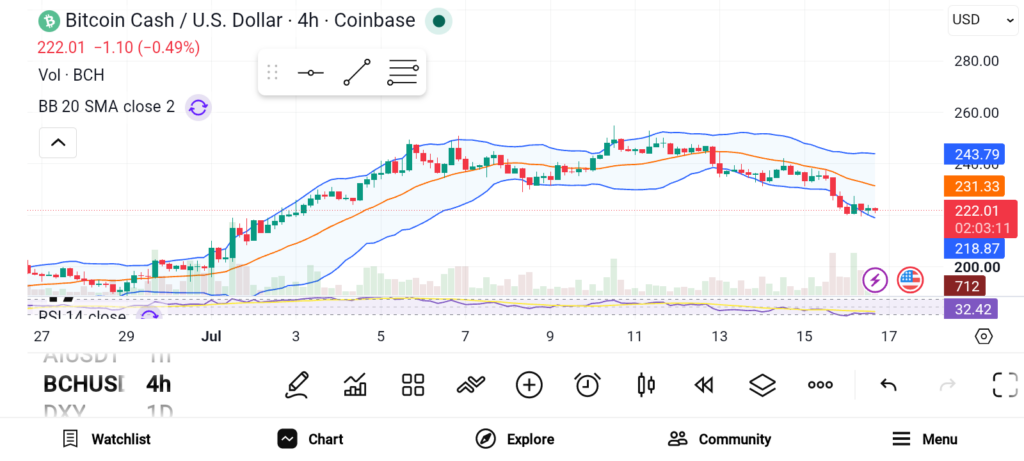Grab the drawing toolbar drag handle dots

[272, 72]
